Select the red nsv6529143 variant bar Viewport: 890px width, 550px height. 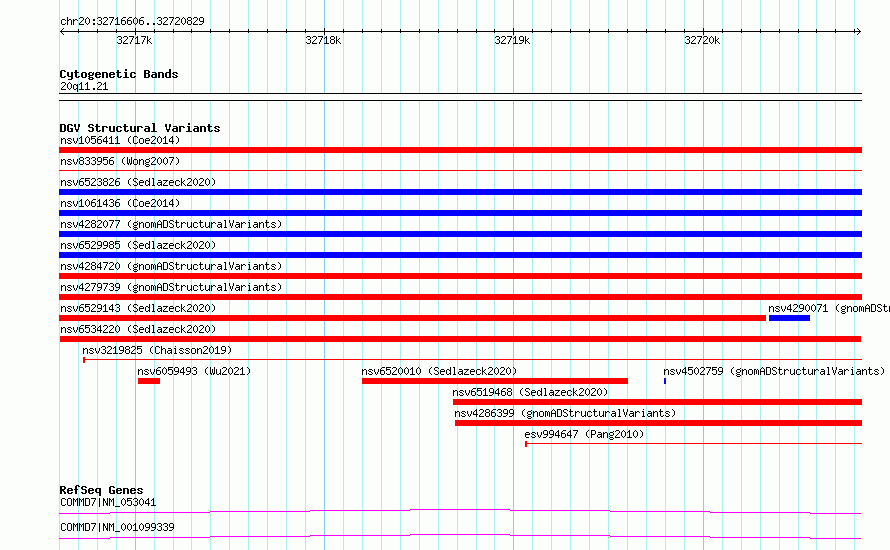pos(413,318)
